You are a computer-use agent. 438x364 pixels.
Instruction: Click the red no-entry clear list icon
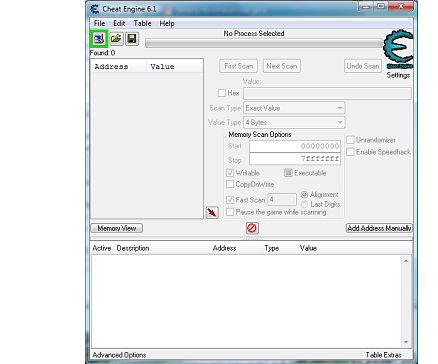click(x=252, y=228)
